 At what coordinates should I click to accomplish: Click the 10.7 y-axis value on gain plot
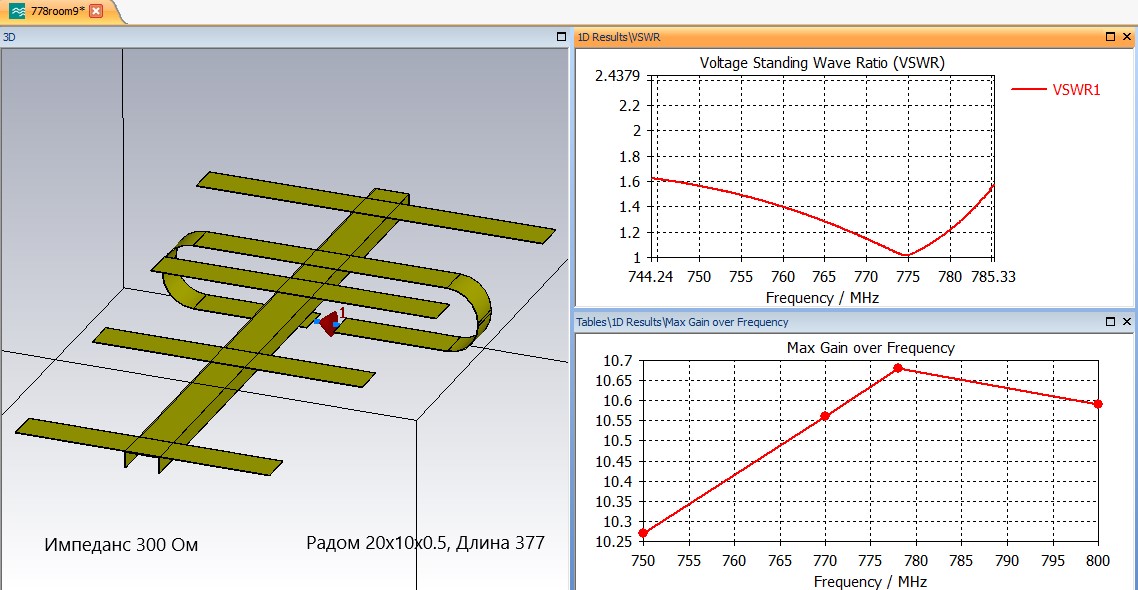point(618,361)
